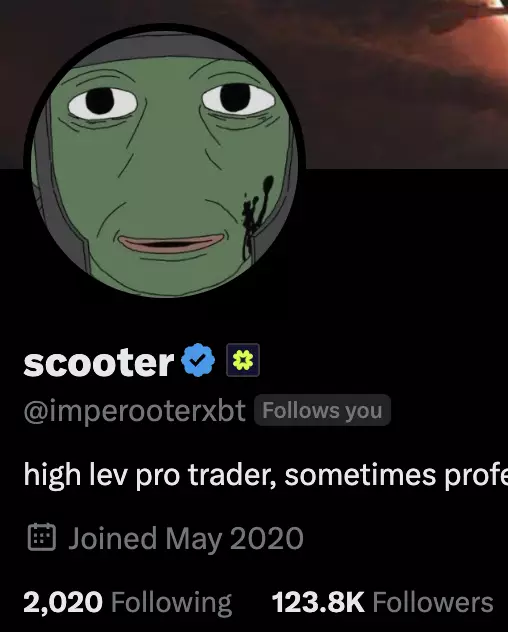Click the blue verified checkmark badge

pyautogui.click(x=198, y=360)
